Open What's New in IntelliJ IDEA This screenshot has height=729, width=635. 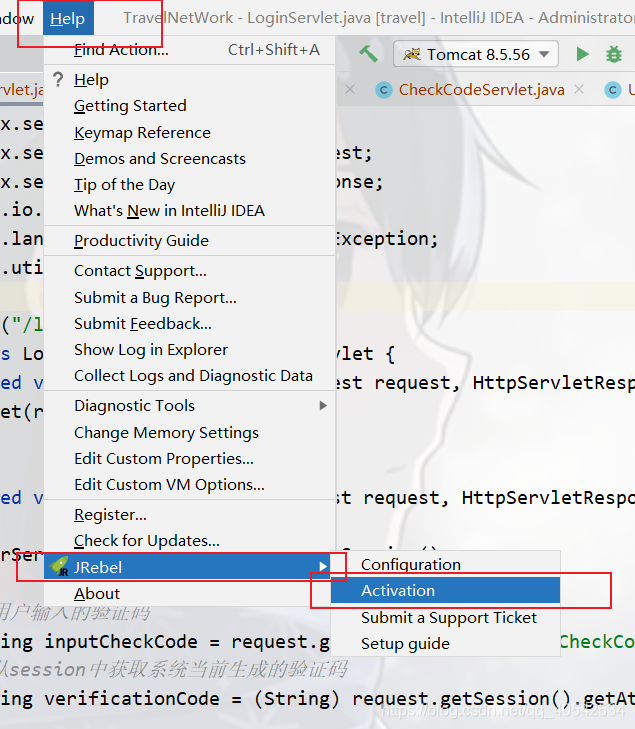pyautogui.click(x=190, y=211)
